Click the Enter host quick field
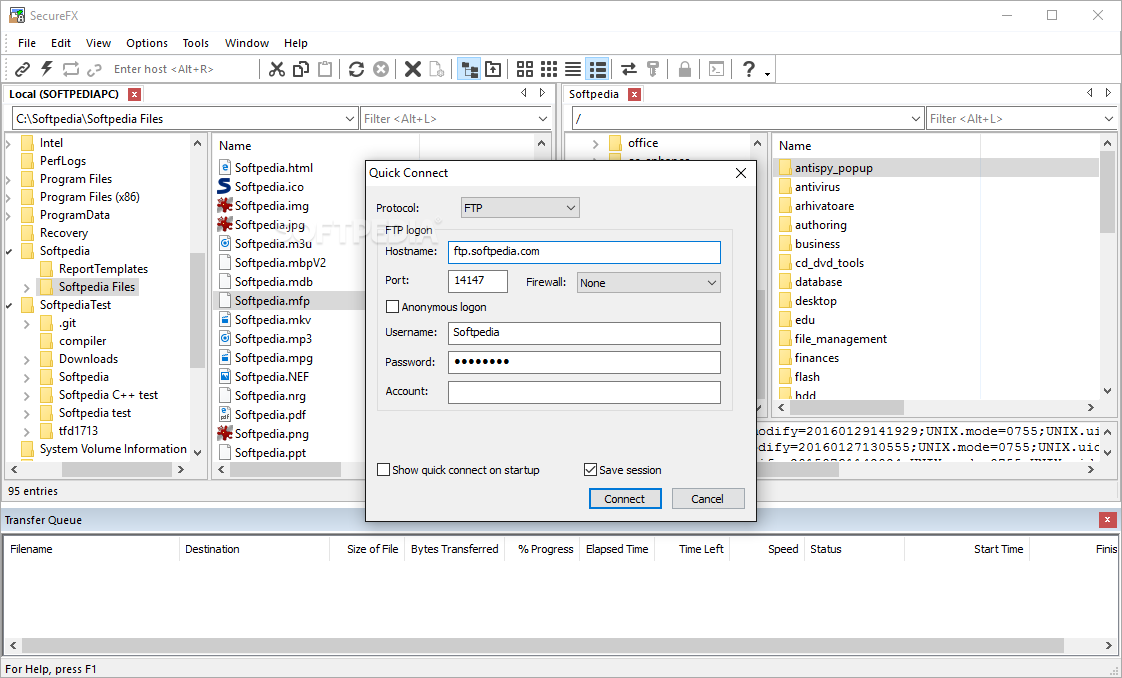 tap(183, 69)
